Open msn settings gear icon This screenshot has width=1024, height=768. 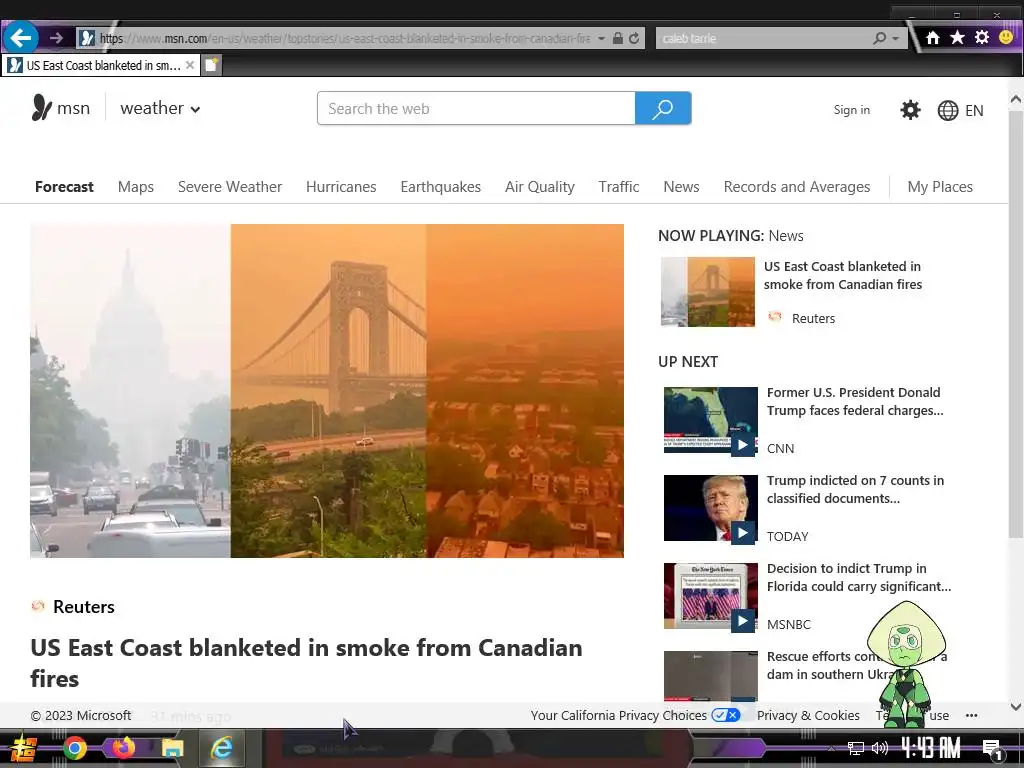tap(910, 110)
